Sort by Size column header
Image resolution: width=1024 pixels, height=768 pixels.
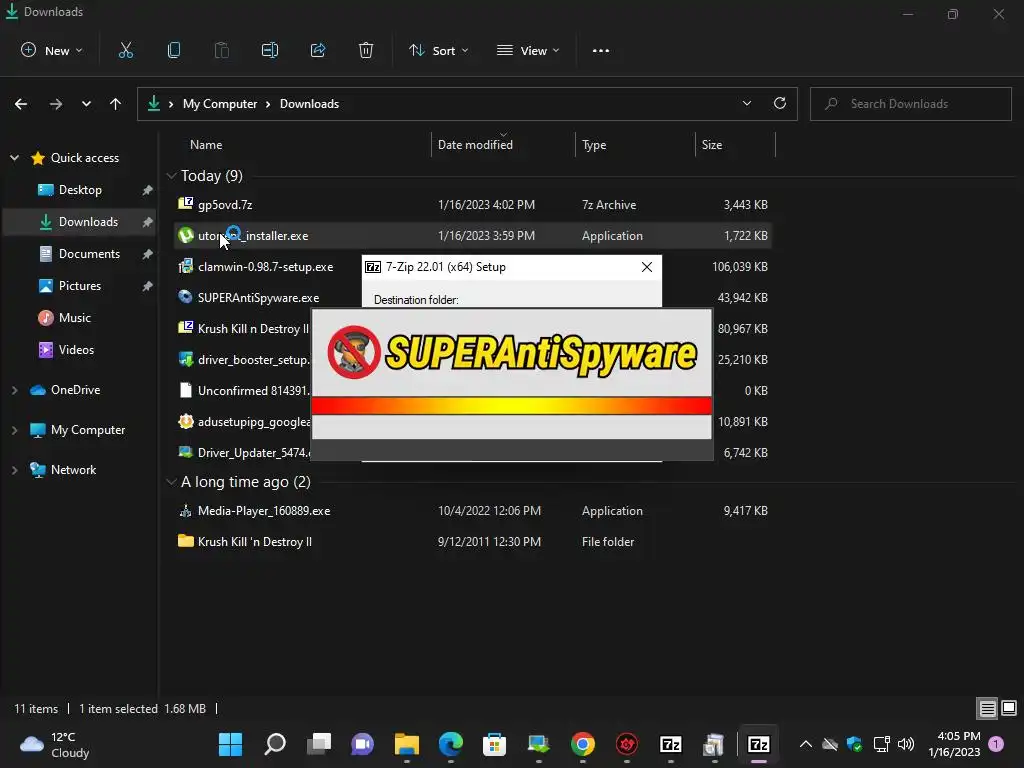coord(712,145)
